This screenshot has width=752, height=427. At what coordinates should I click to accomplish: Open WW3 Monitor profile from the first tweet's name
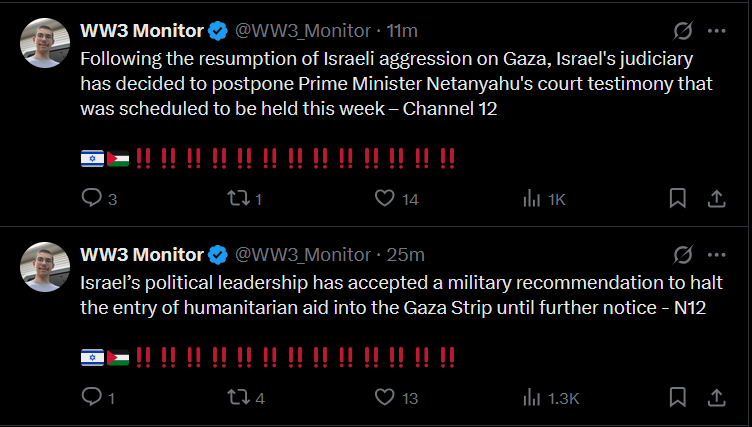141,30
